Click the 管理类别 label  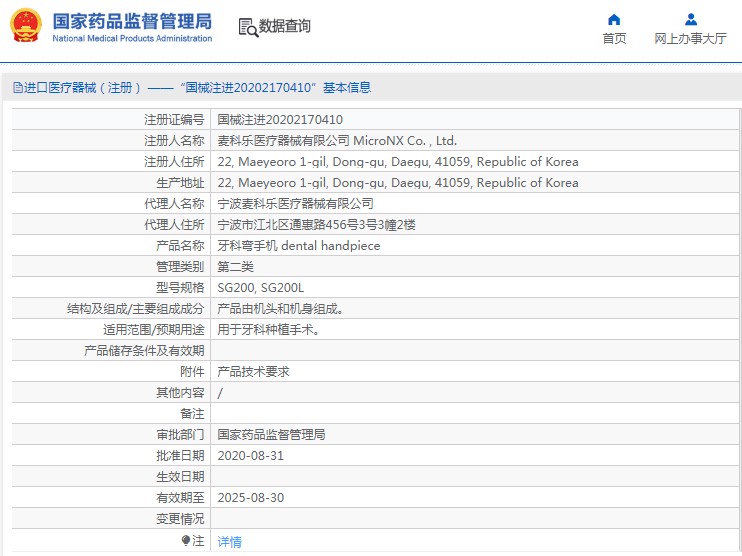180,266
